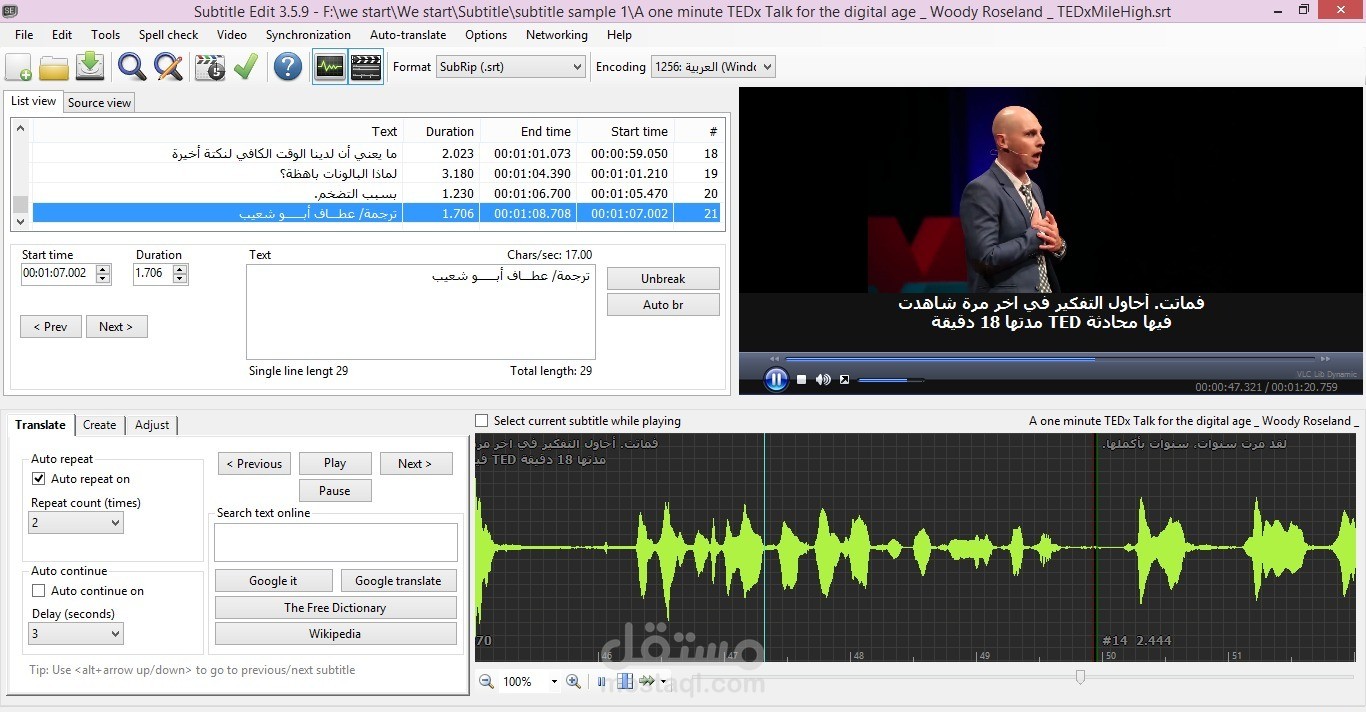Check Select current subtitle while playing
This screenshot has height=712, width=1366.
coord(482,421)
